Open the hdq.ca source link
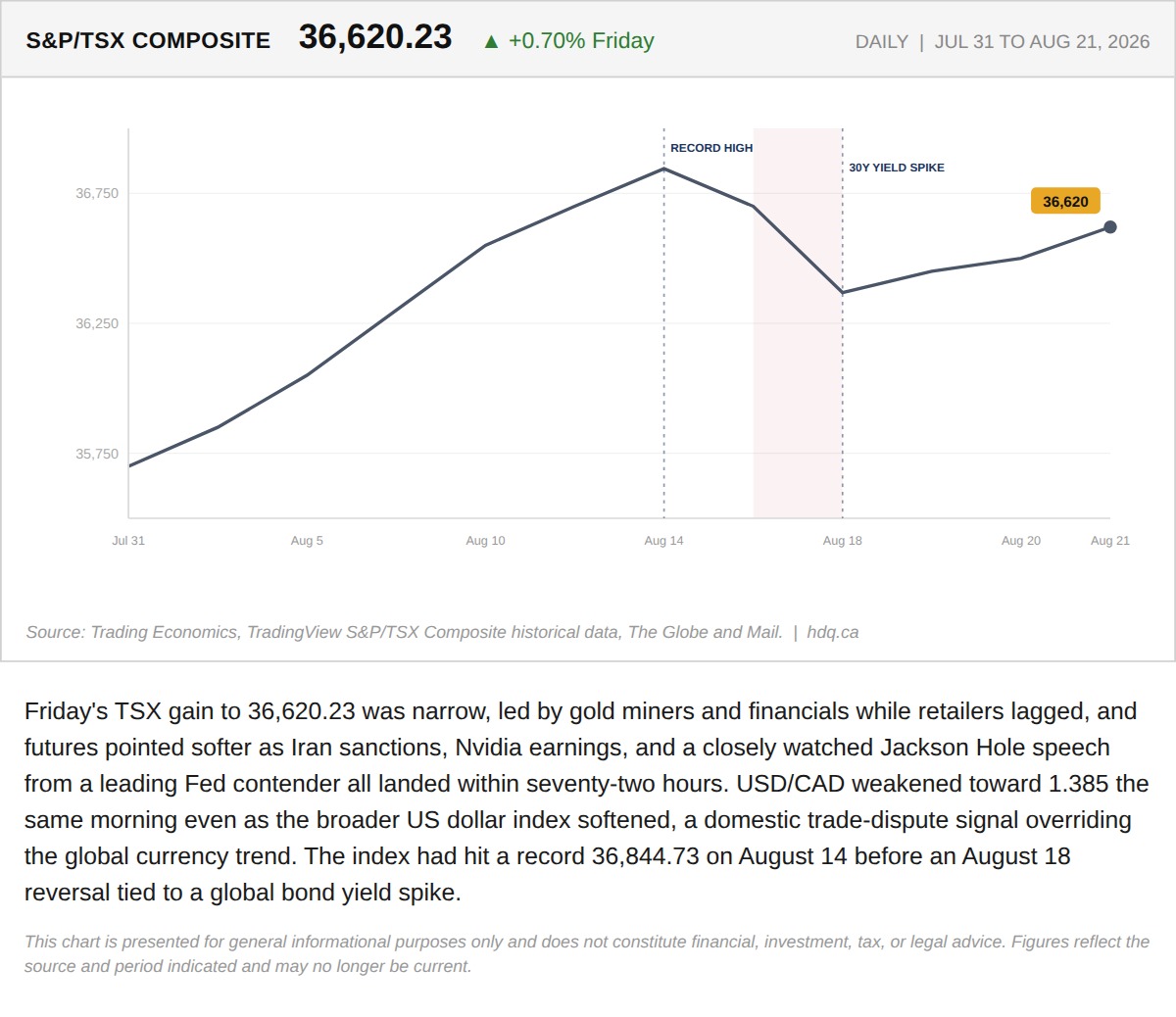Screen dimensions: 1176x1017 [x=833, y=632]
